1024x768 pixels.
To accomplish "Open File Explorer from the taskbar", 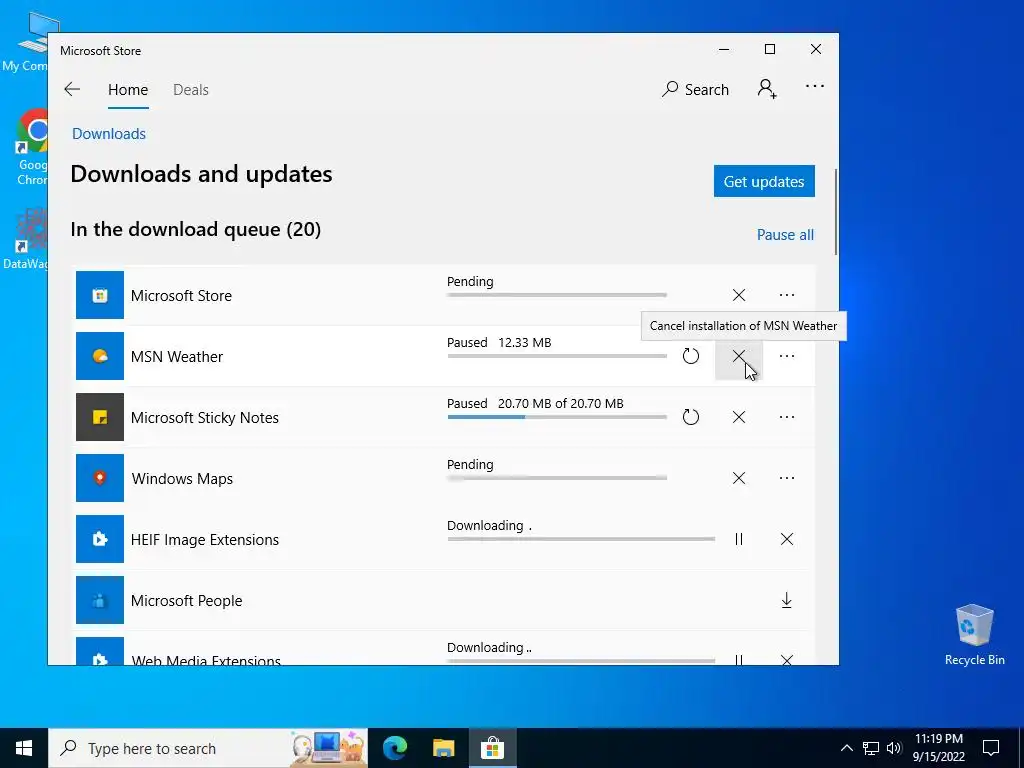I will click(x=443, y=748).
